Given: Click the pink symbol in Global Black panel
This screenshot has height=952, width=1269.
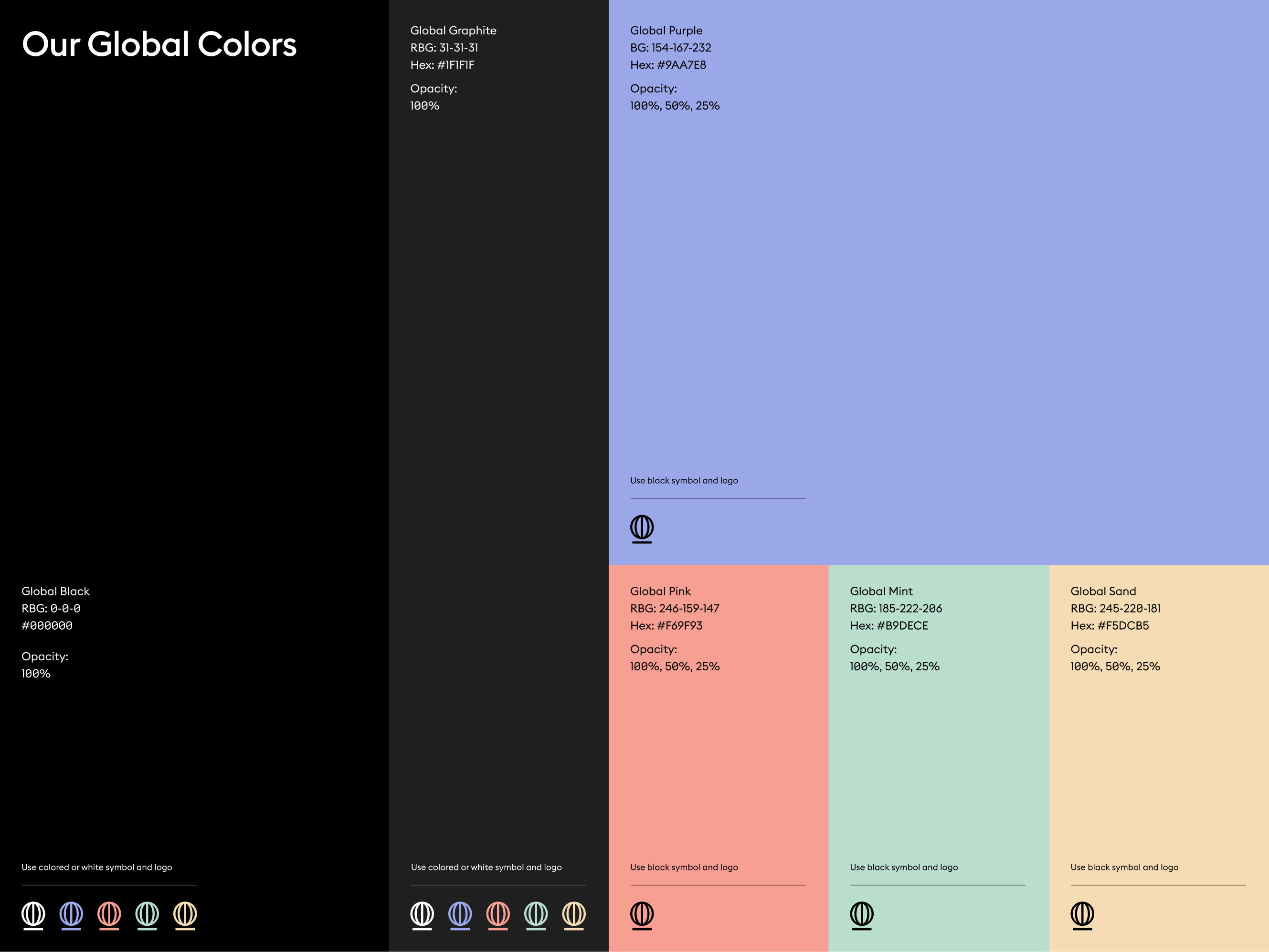Looking at the screenshot, I should click(109, 916).
